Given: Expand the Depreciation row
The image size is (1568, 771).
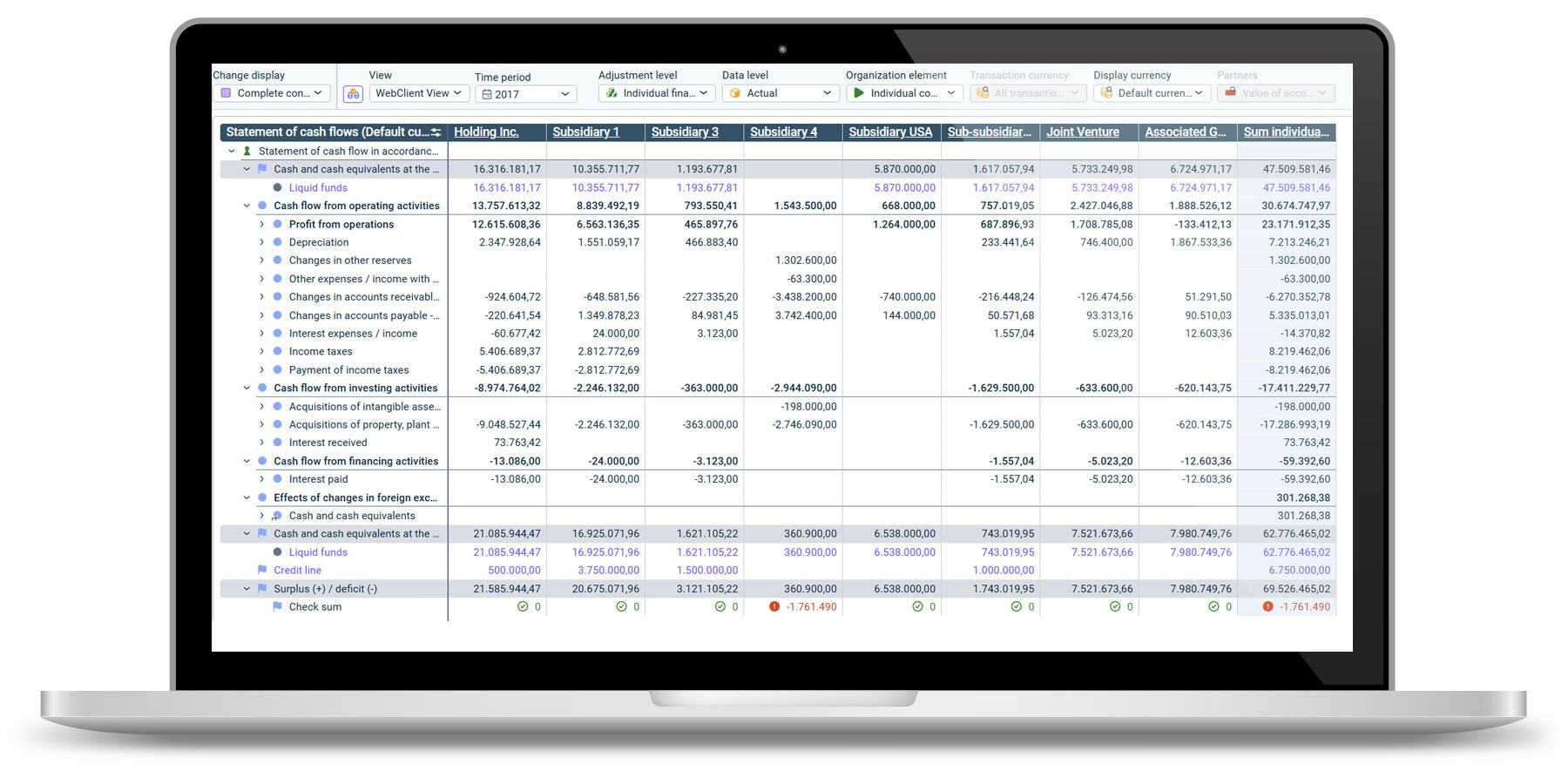Looking at the screenshot, I should coord(261,242).
